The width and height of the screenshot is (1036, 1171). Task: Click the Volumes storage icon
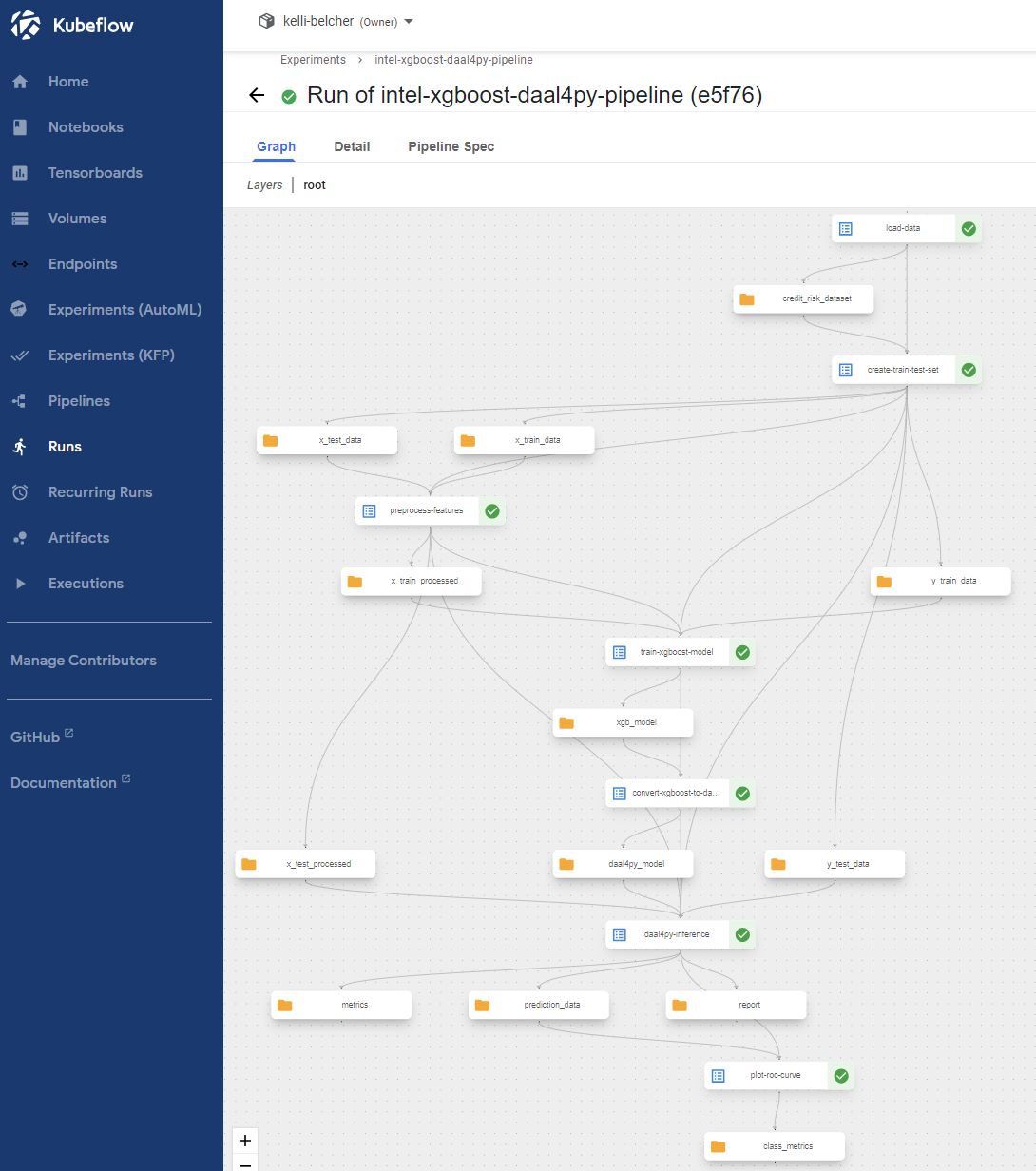pyautogui.click(x=20, y=219)
